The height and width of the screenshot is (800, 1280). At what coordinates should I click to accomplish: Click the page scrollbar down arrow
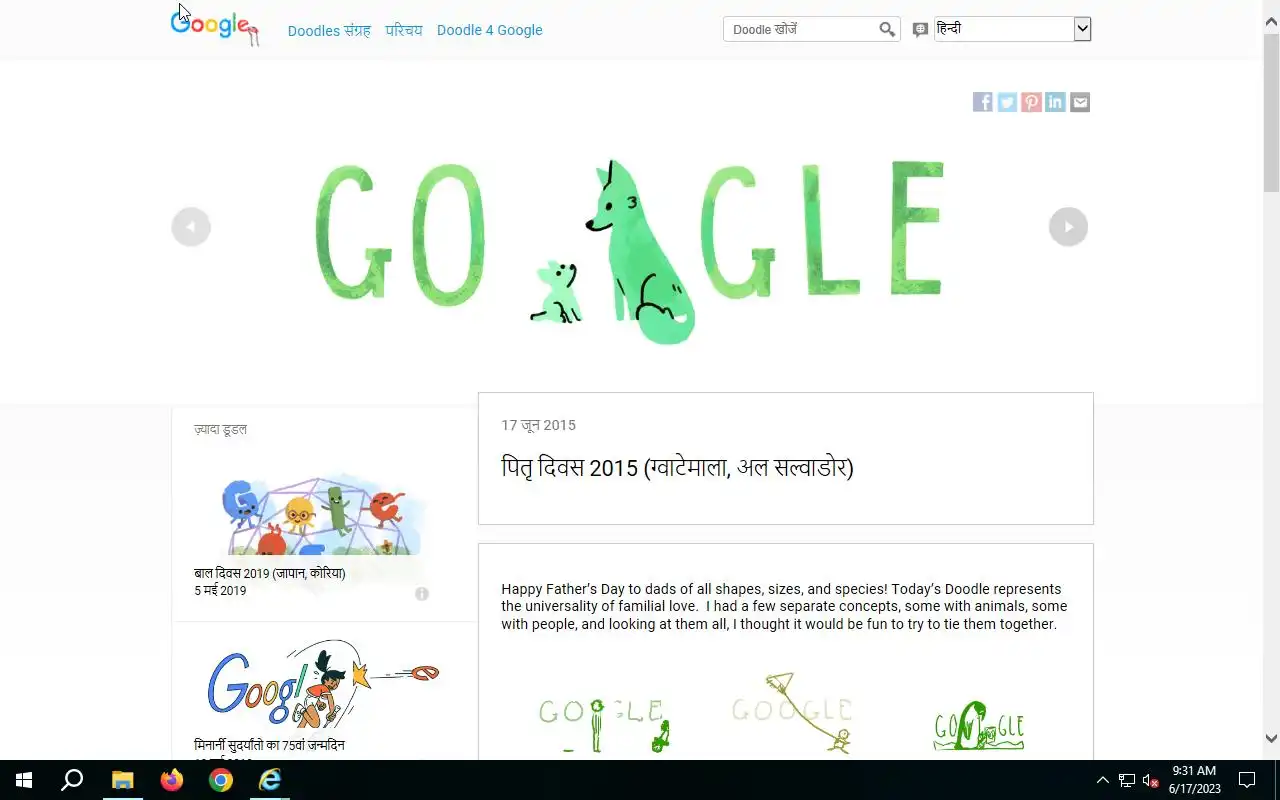1271,739
